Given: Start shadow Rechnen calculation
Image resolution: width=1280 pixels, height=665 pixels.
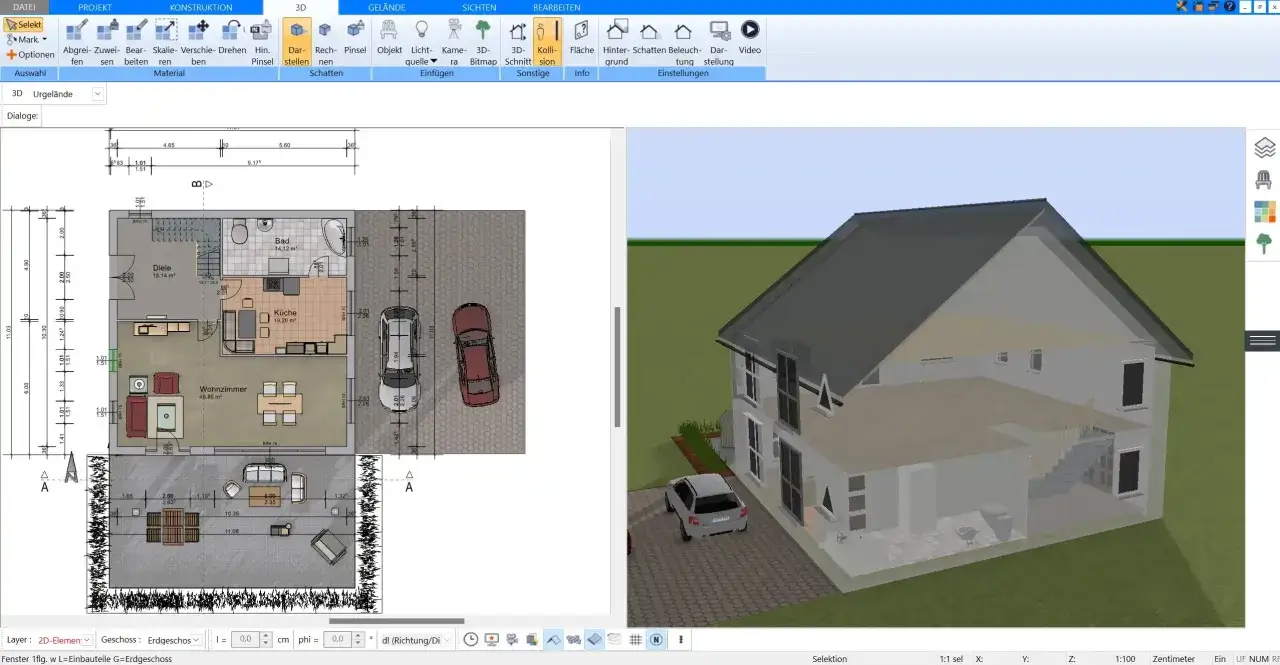Looking at the screenshot, I should [x=325, y=42].
